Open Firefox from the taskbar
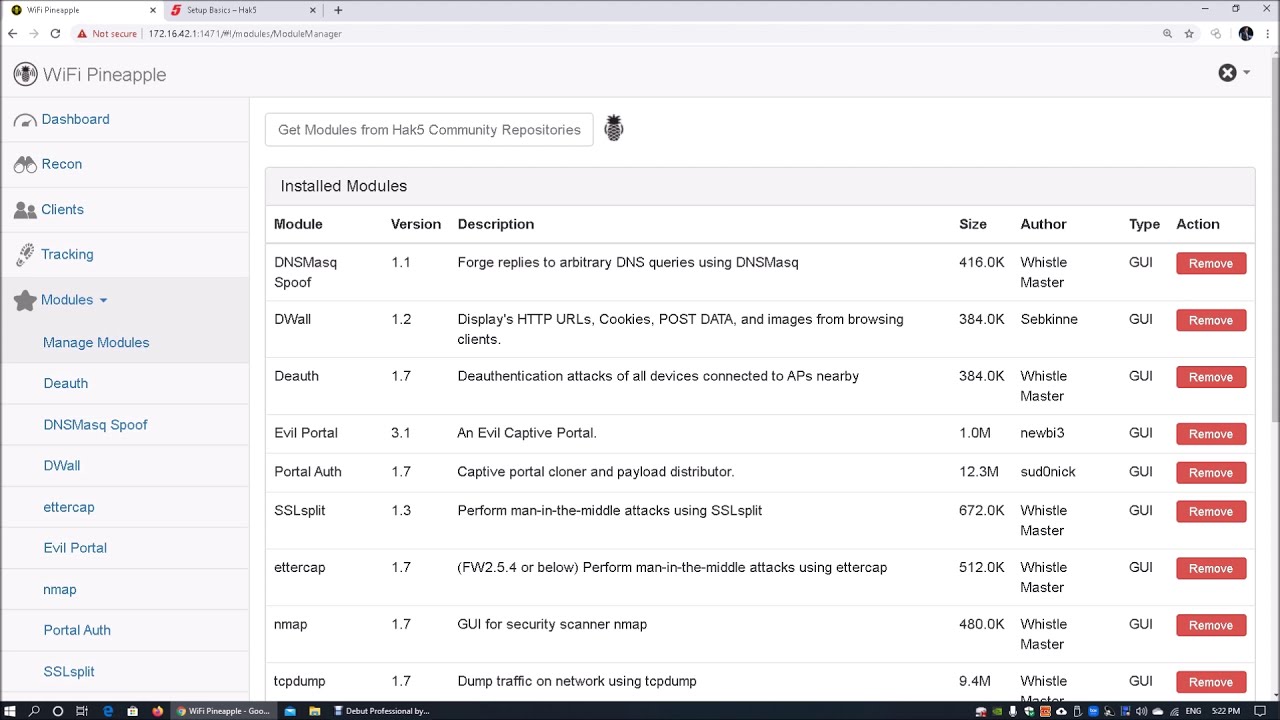Image resolution: width=1280 pixels, height=720 pixels. 157,711
